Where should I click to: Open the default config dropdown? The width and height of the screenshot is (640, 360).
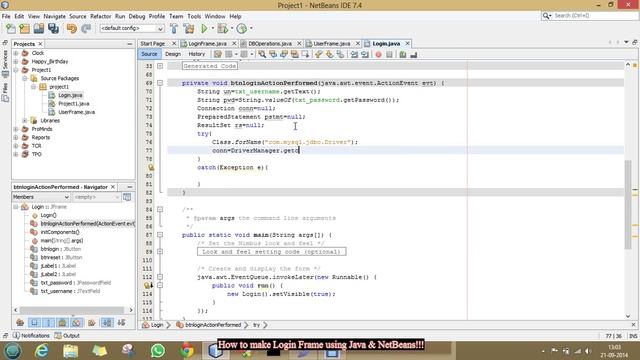click(131, 29)
